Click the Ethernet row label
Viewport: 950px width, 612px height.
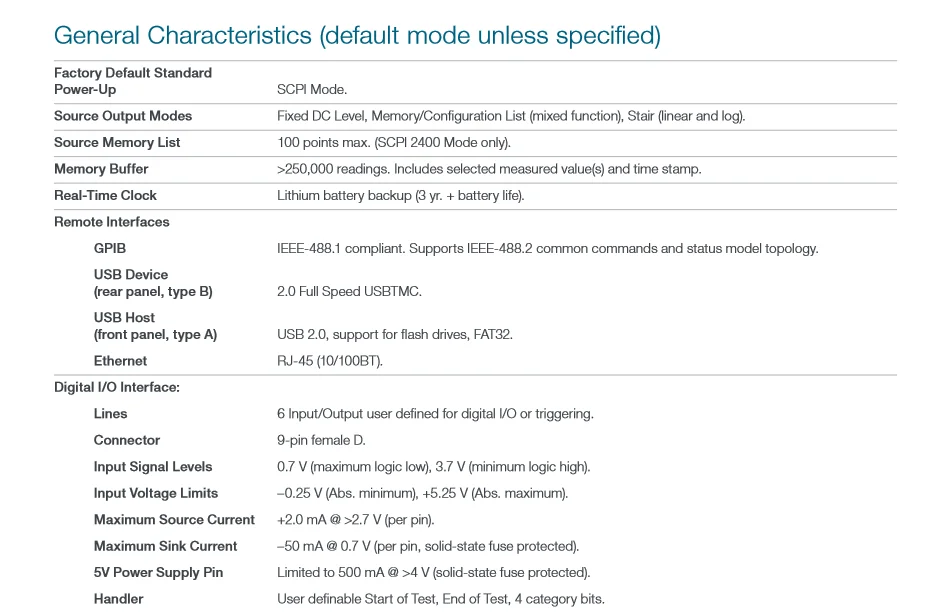(x=120, y=361)
